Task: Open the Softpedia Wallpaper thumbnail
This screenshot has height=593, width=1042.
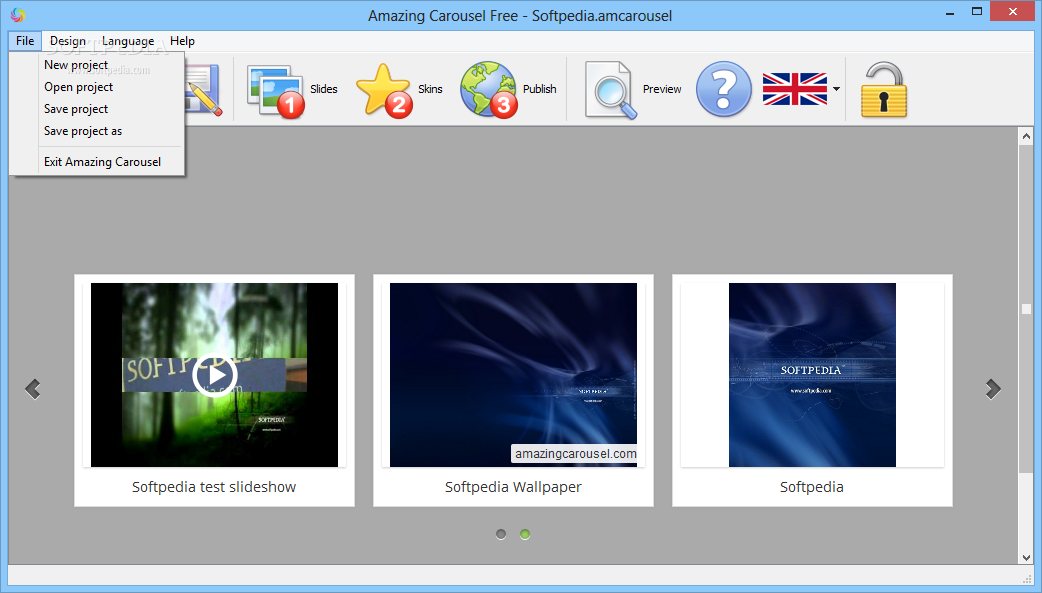Action: [x=513, y=375]
